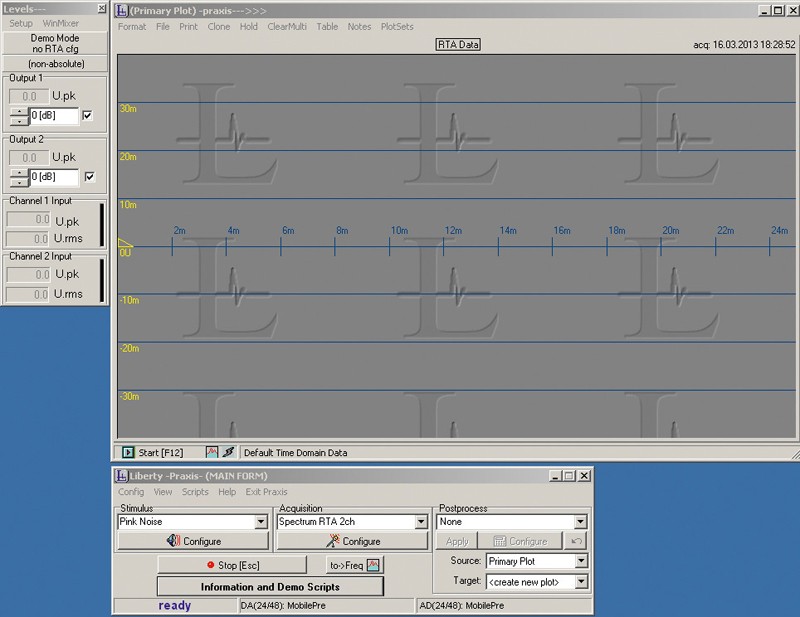Click the Output 2 level stepper

pos(19,178)
